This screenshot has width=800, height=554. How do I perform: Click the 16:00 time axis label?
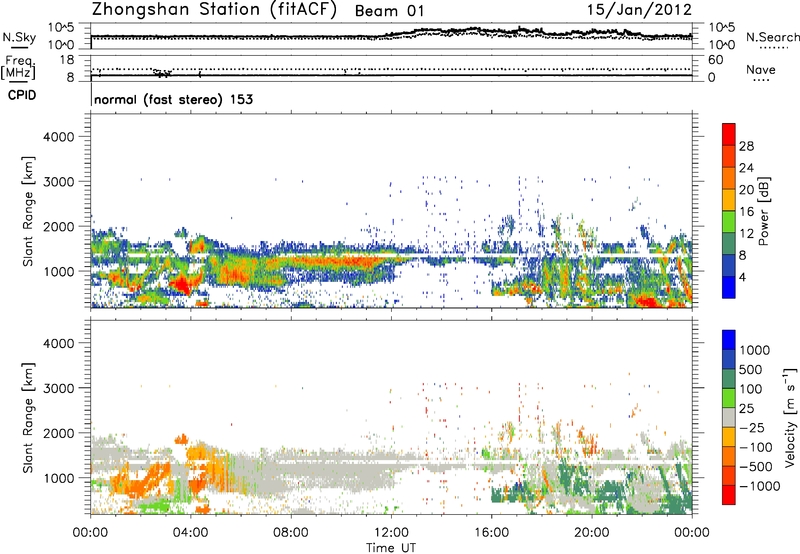pos(491,533)
